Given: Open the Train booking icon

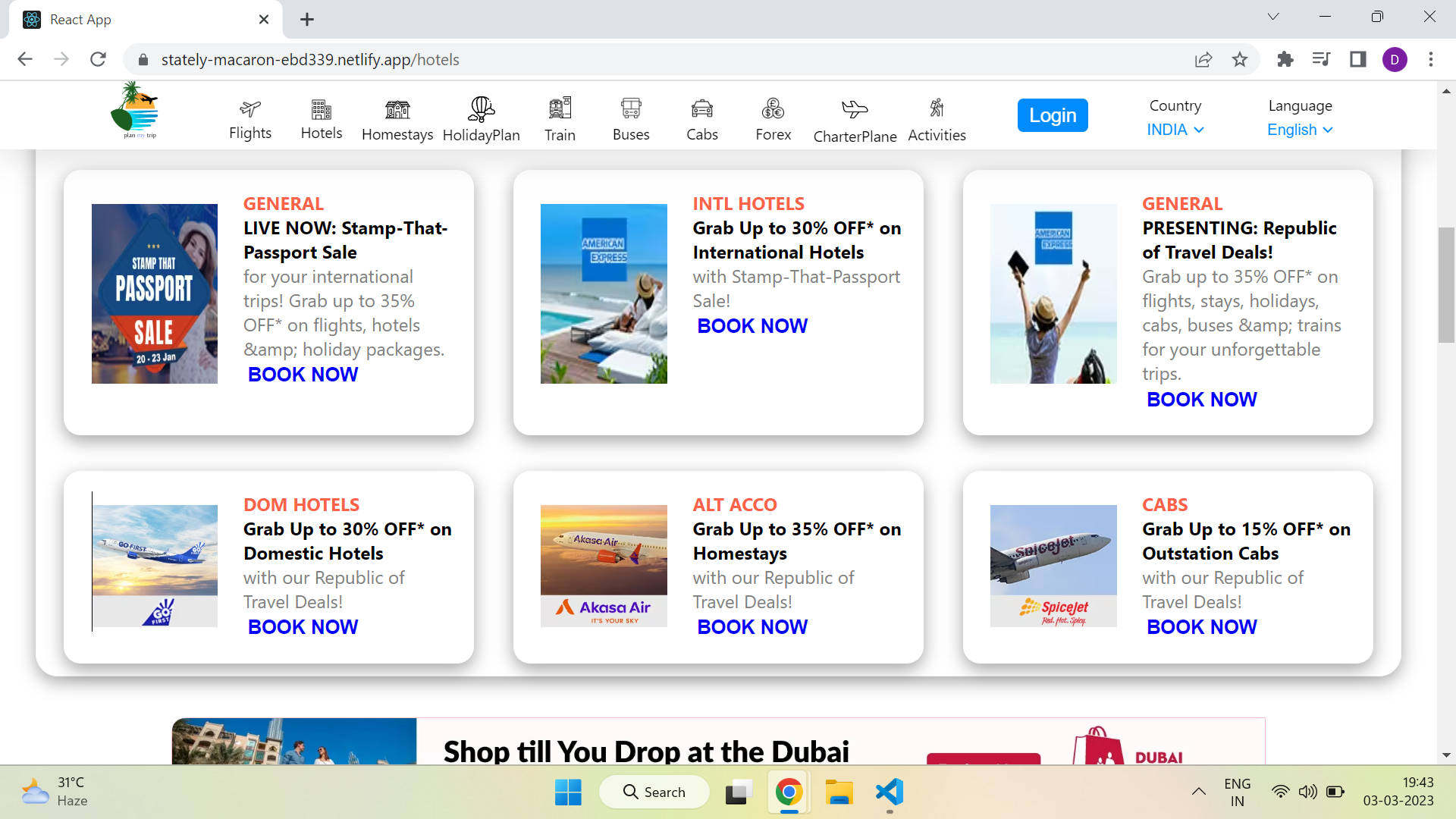Looking at the screenshot, I should (x=560, y=108).
